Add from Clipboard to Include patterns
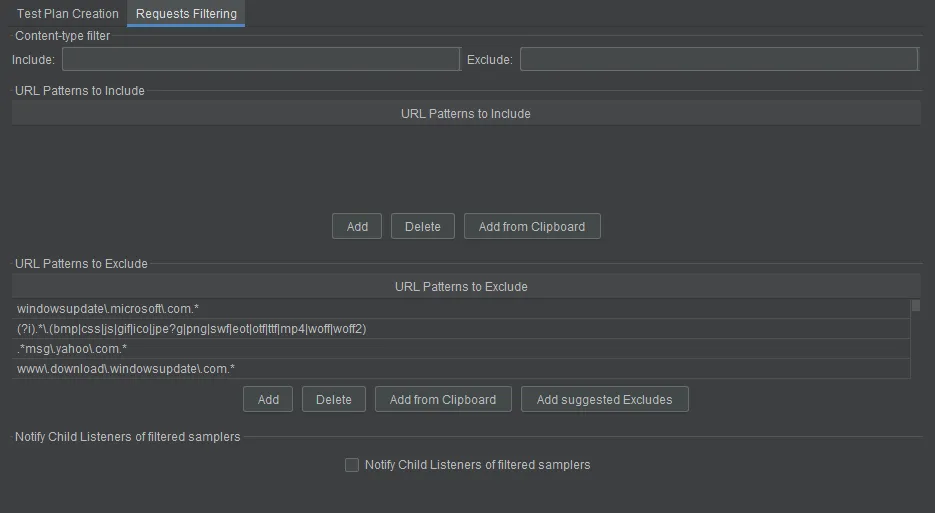 [x=532, y=227]
